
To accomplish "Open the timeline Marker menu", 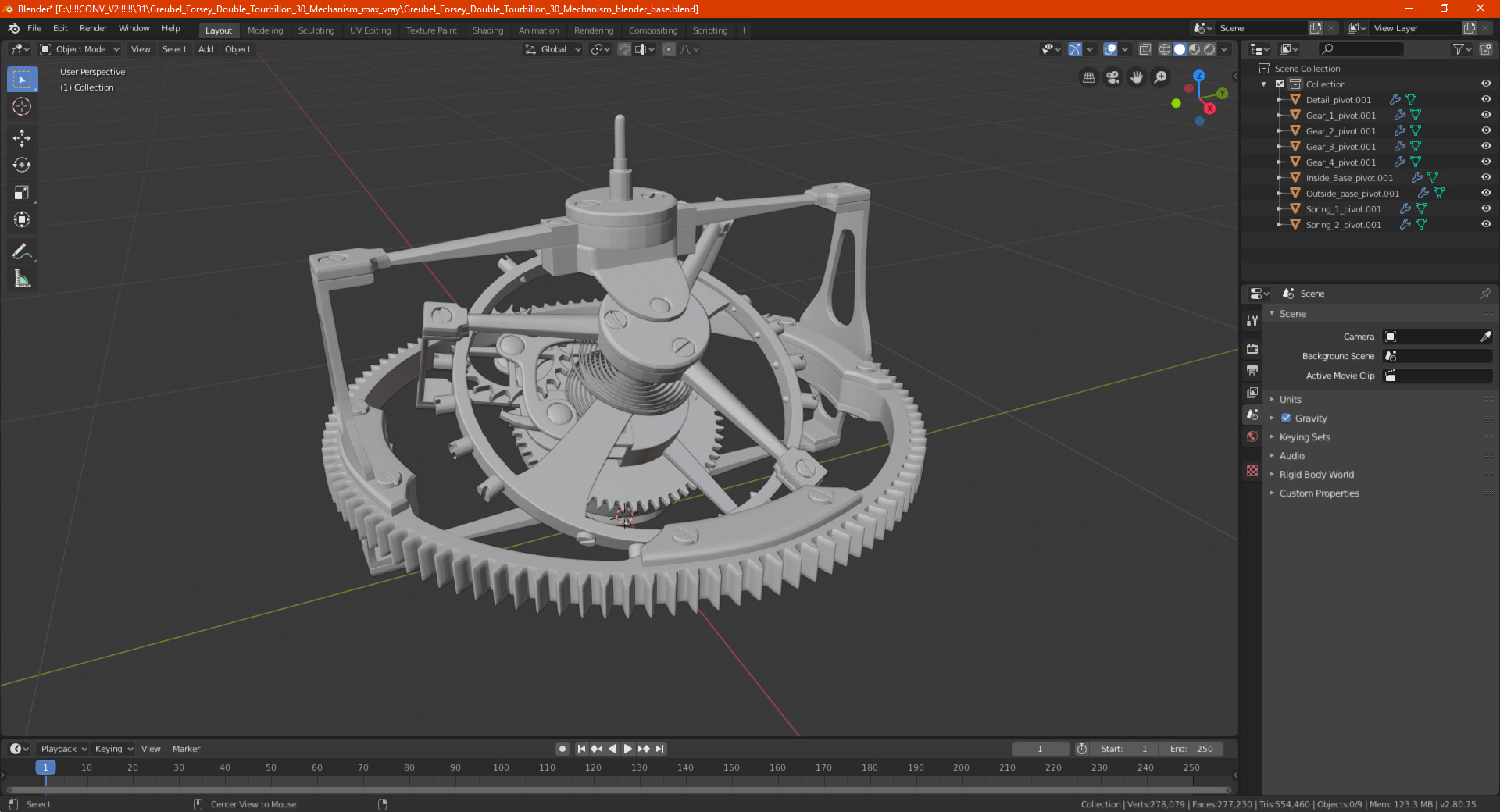I will tap(186, 749).
